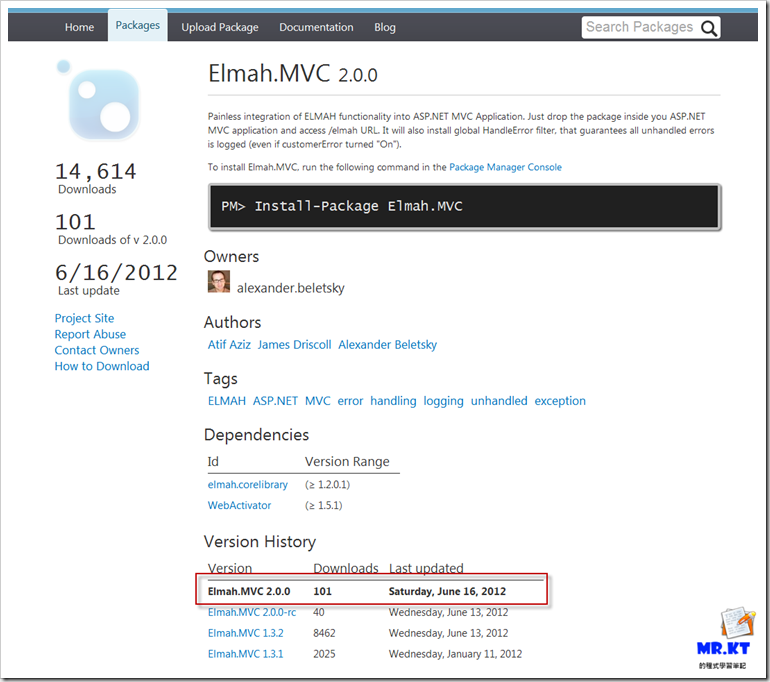Click Contact Owners link
This screenshot has width=770, height=682.
pos(97,350)
